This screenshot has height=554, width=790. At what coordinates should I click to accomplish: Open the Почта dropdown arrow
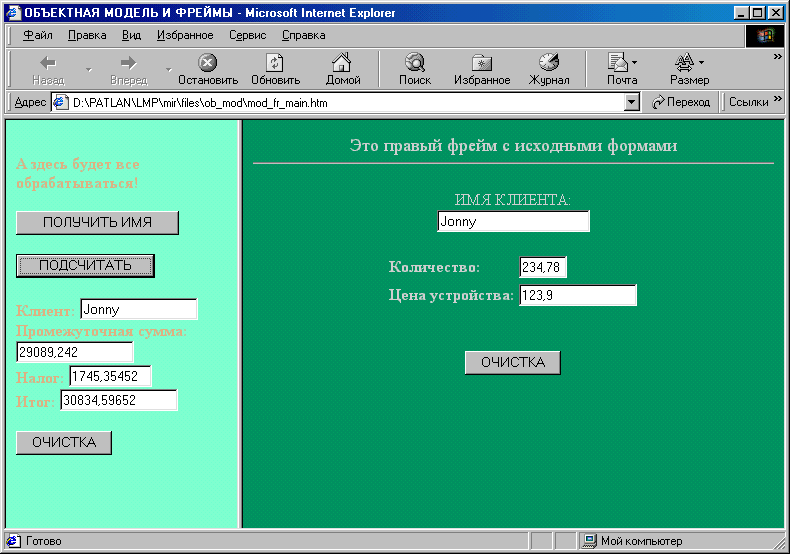(x=634, y=62)
